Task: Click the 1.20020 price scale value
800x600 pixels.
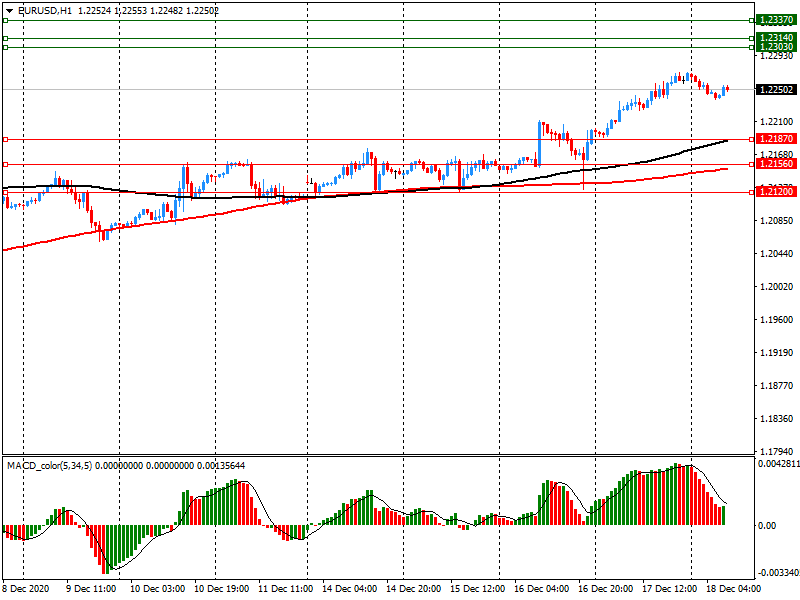Action: coord(777,287)
